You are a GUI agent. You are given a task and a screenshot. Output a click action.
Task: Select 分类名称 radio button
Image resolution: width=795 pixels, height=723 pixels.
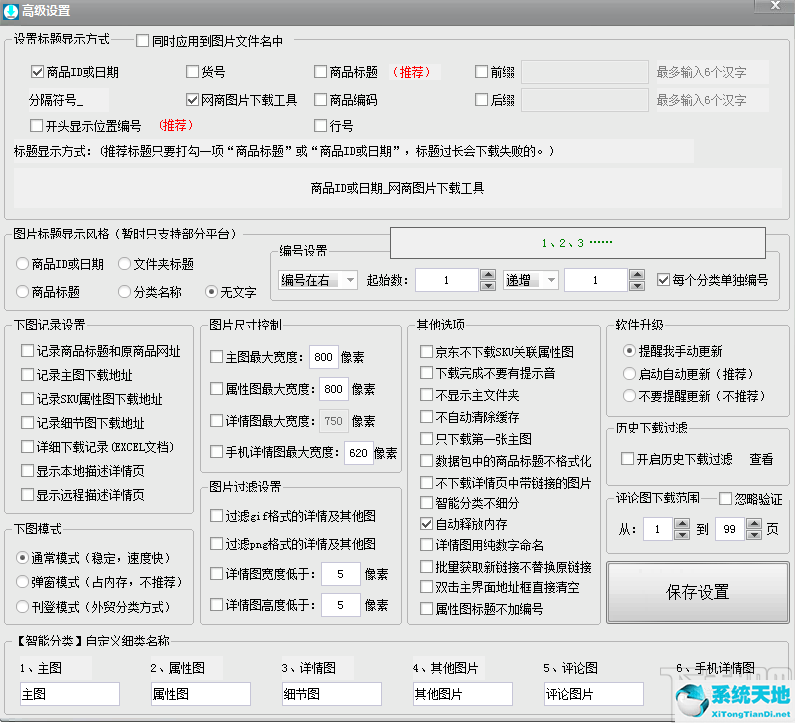(124, 292)
